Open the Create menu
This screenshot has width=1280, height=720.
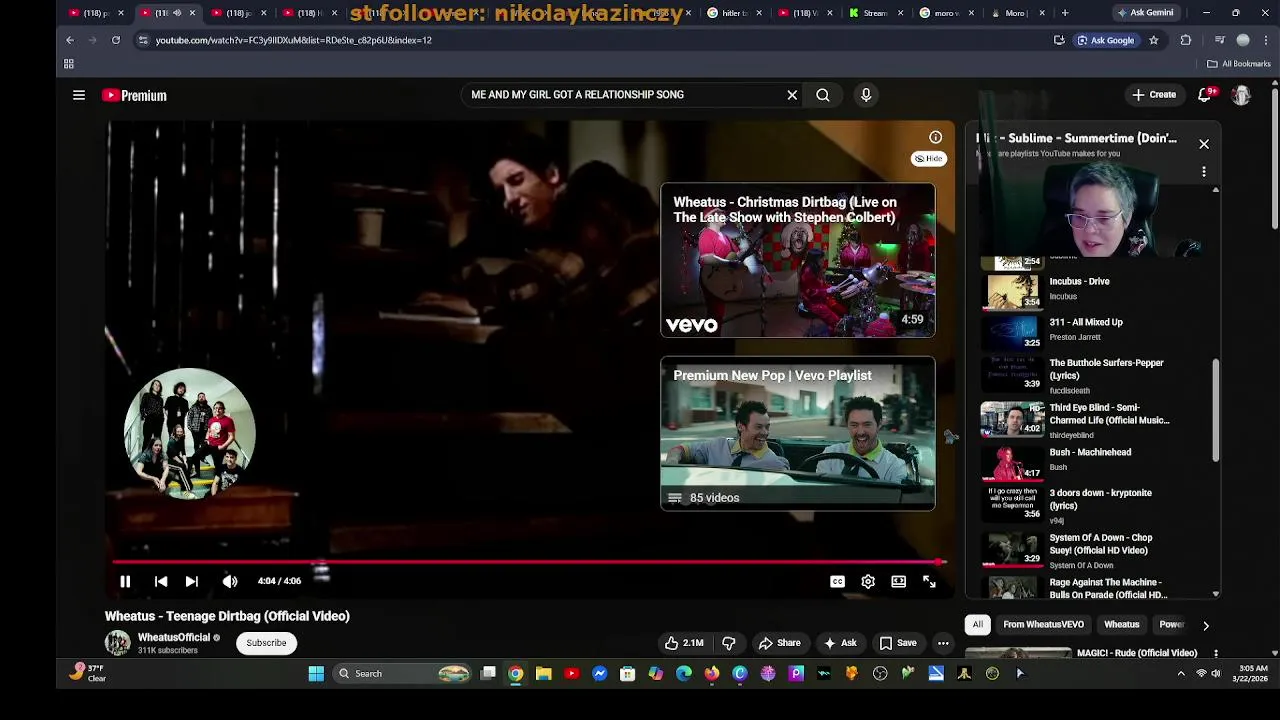[1154, 95]
